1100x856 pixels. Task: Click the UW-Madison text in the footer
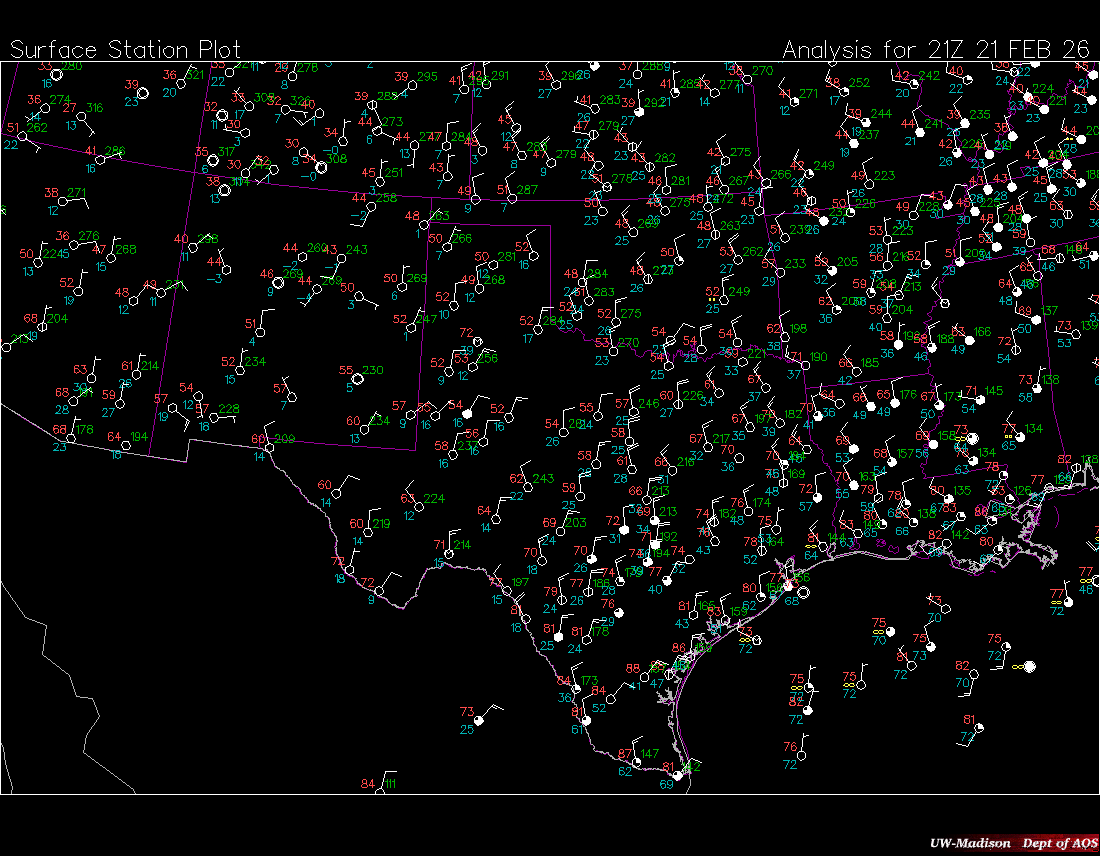click(x=966, y=843)
